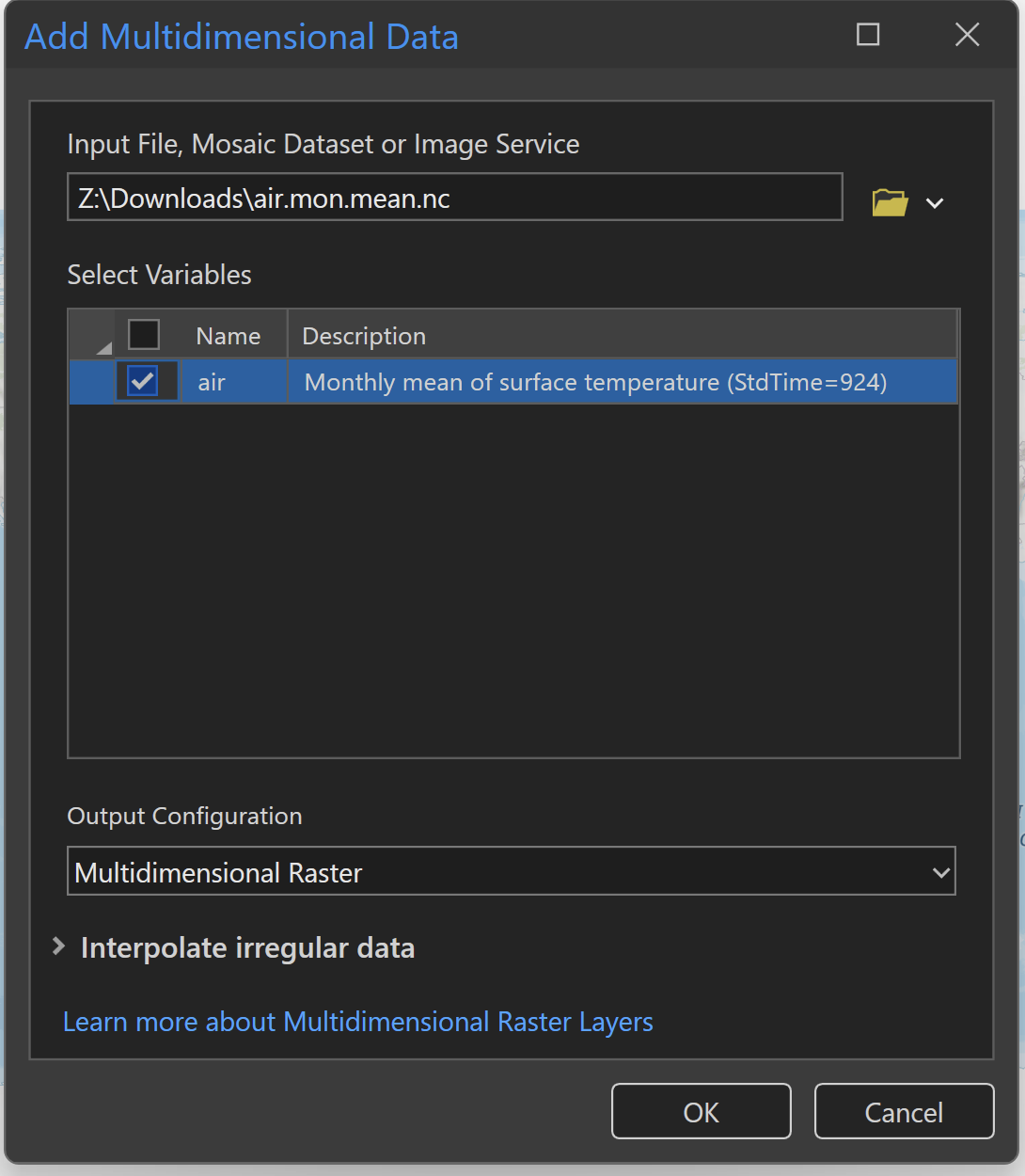This screenshot has width=1025, height=1176.
Task: Click the input file path text field
Action: 454,198
